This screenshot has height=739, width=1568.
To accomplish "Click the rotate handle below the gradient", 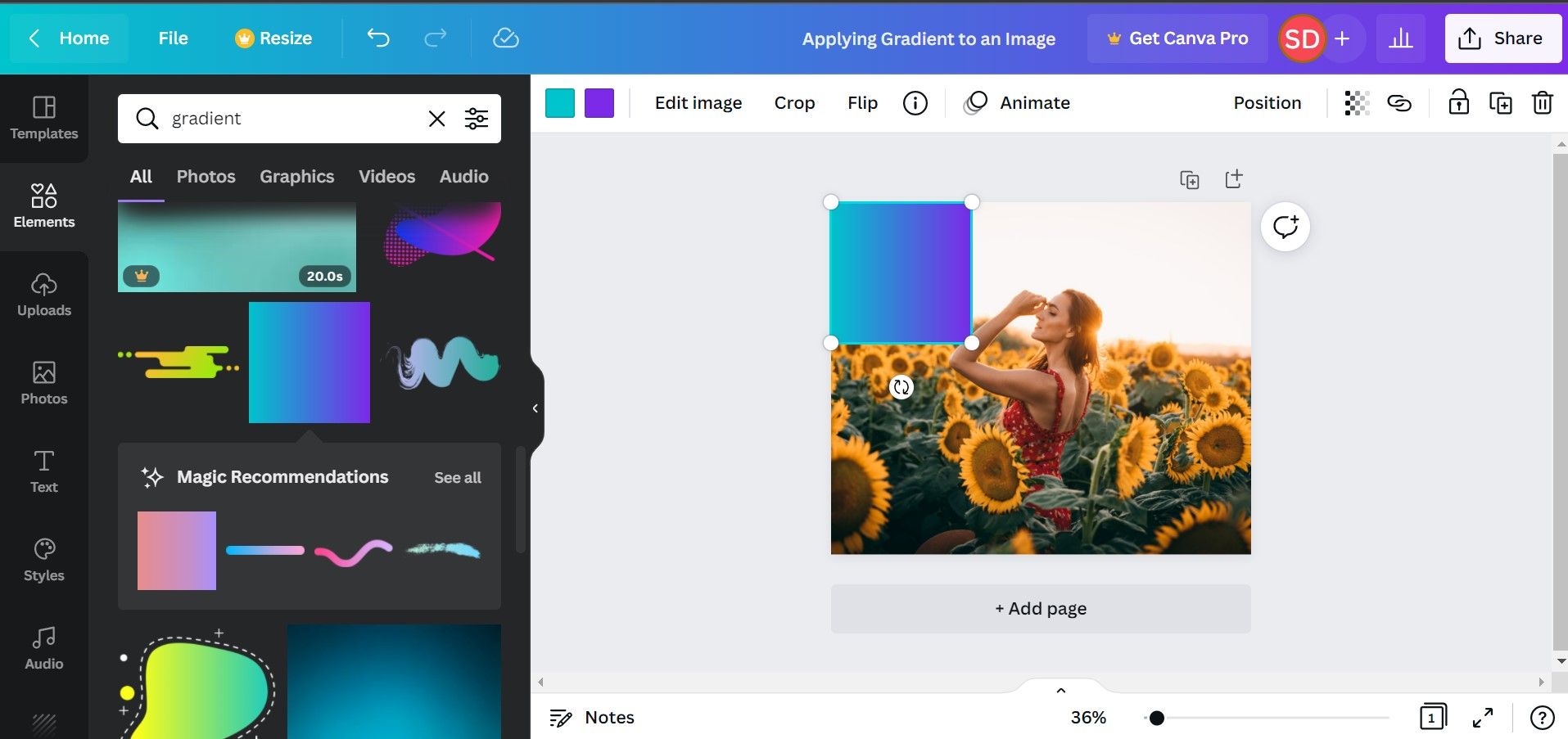I will pyautogui.click(x=901, y=387).
